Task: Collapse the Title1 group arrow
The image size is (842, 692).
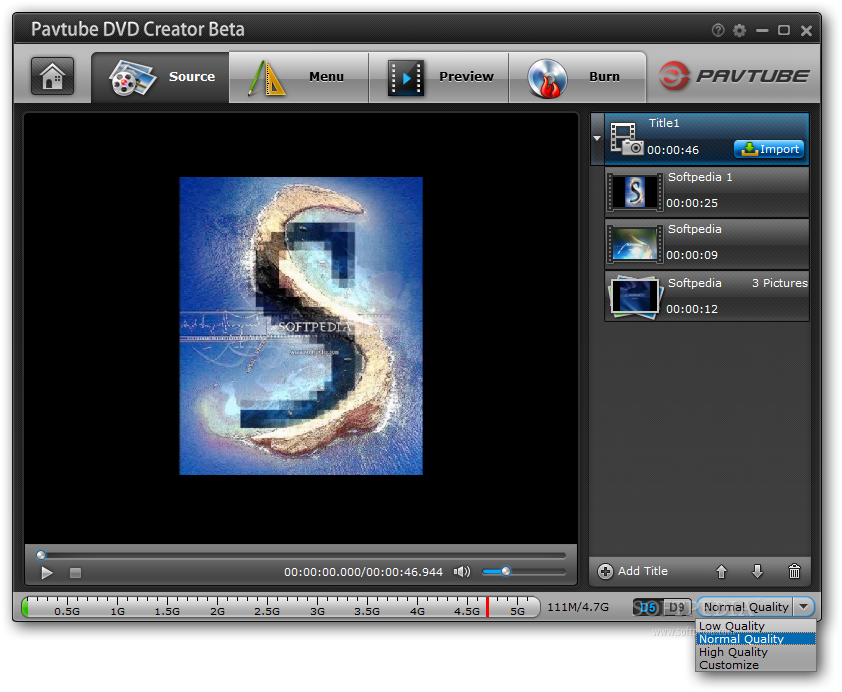Action: click(598, 138)
